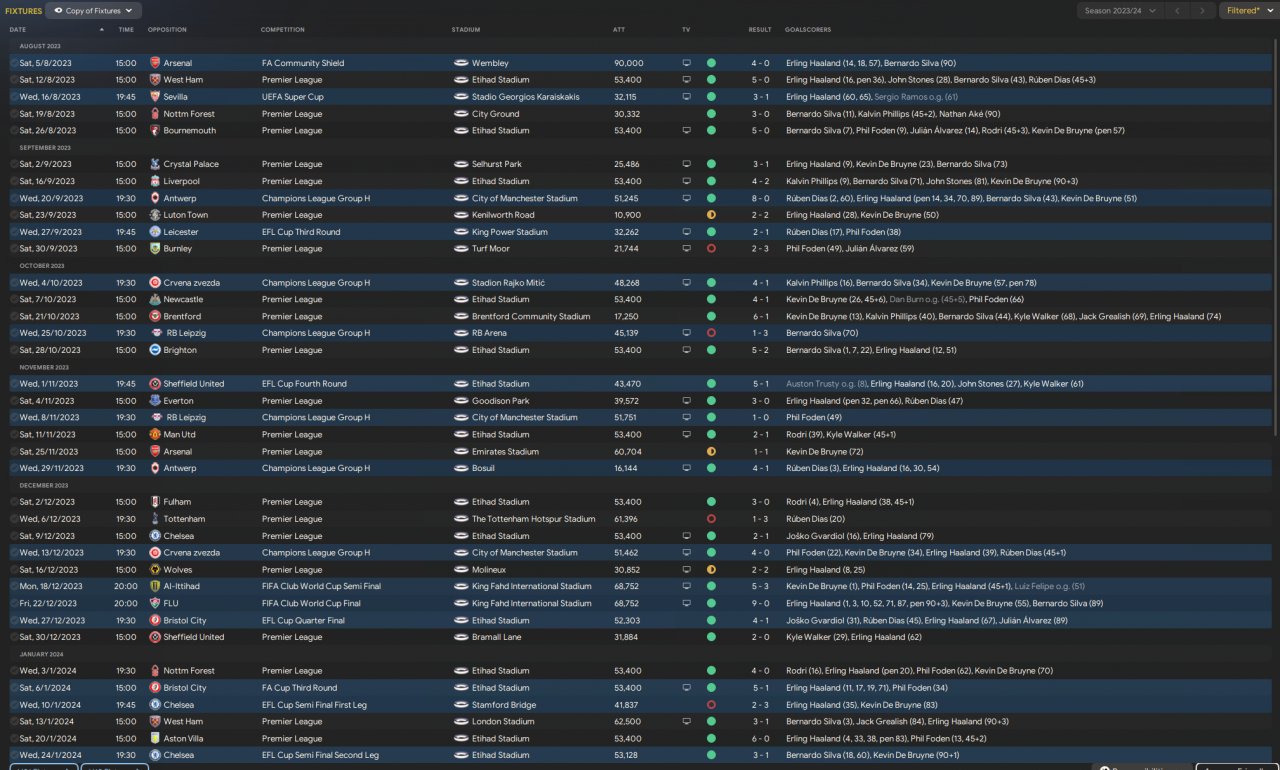The height and width of the screenshot is (770, 1280).
Task: Click the stadium icon beside Wembley
Action: click(x=461, y=63)
